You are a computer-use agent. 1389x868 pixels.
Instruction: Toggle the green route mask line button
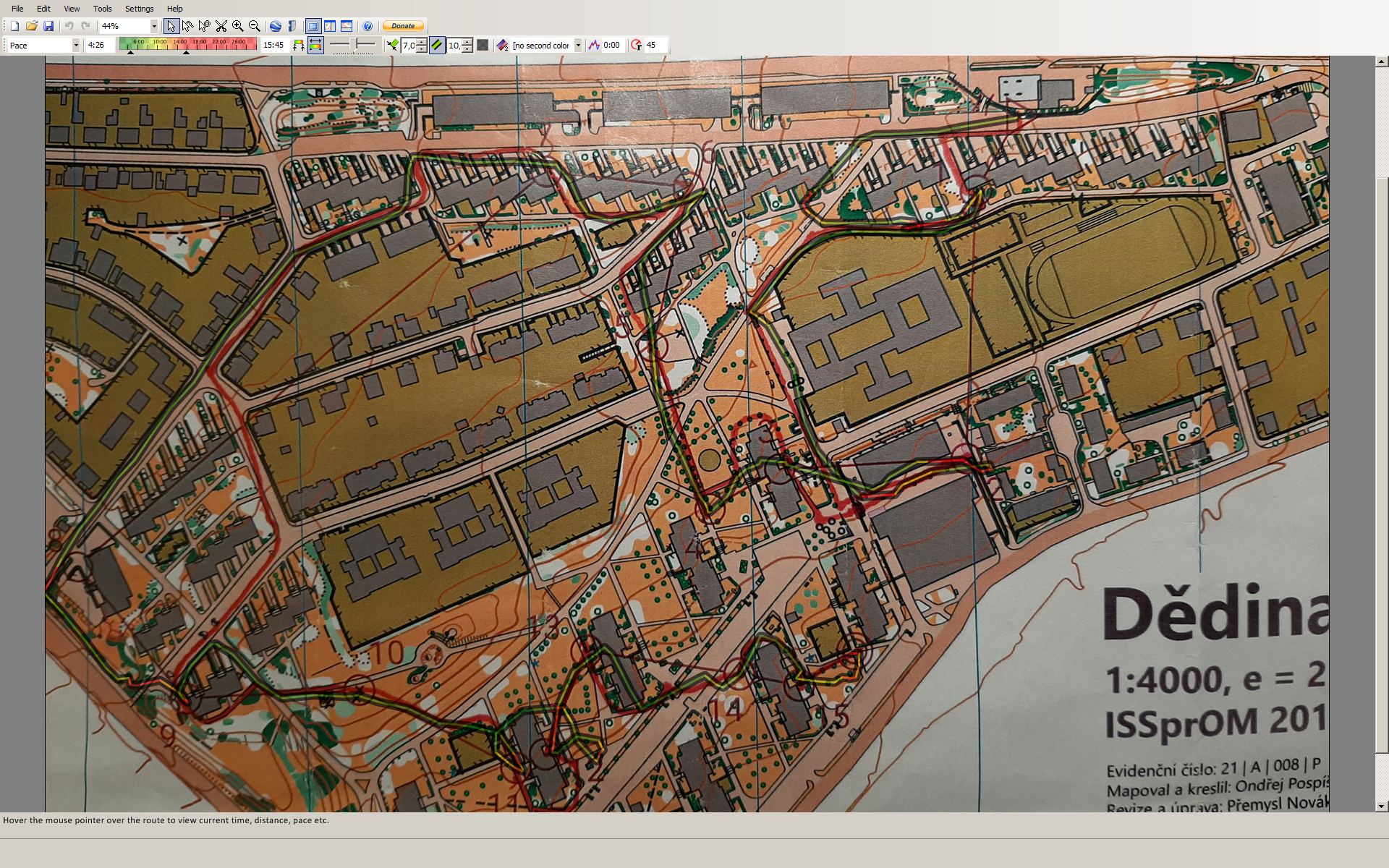(437, 45)
